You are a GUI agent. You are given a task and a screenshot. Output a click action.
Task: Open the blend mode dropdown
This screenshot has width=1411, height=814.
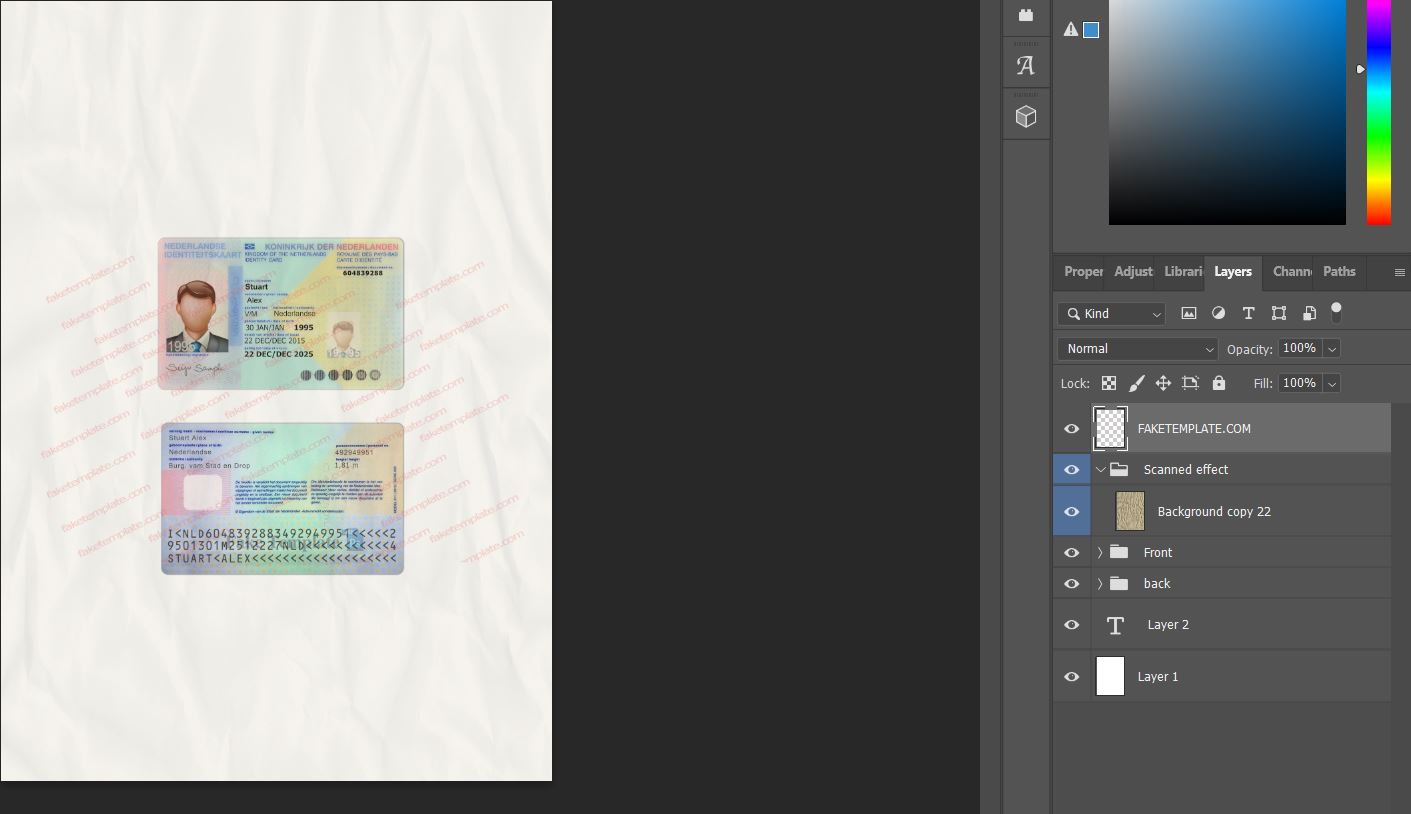pyautogui.click(x=1137, y=348)
